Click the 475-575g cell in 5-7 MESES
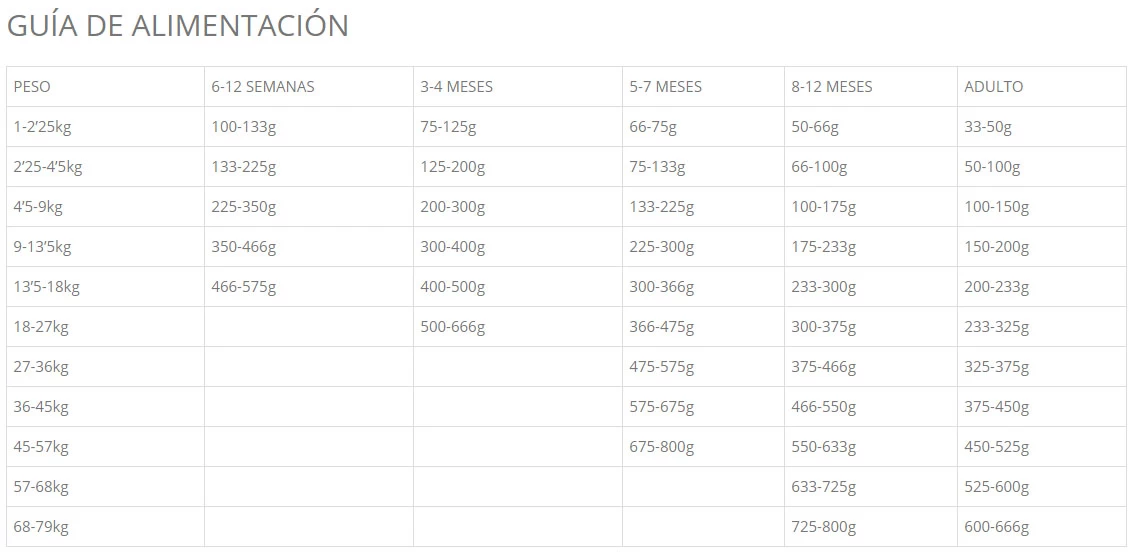This screenshot has height=557, width=1136. [x=662, y=367]
